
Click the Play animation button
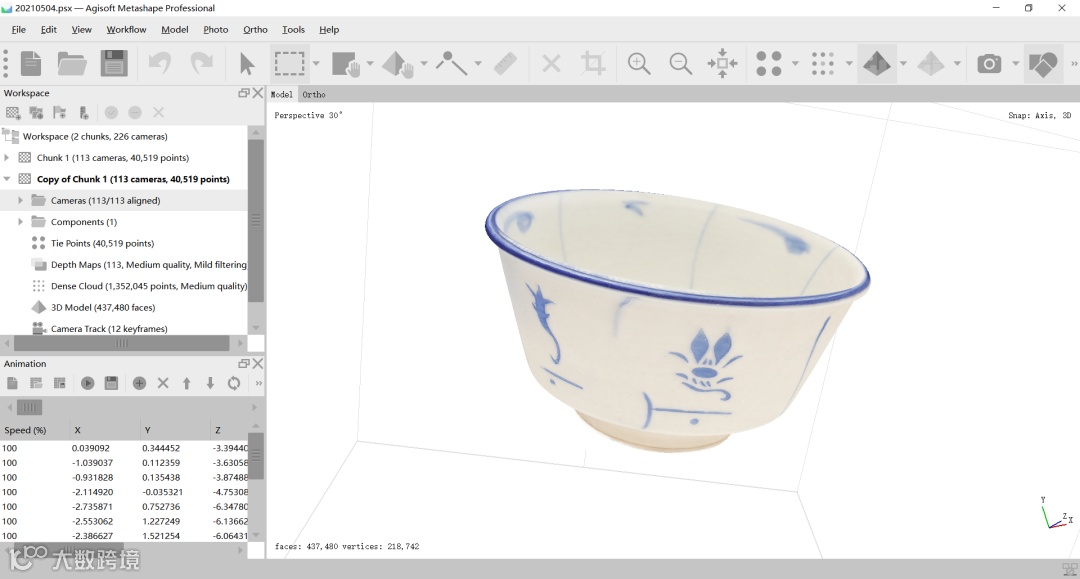87,383
